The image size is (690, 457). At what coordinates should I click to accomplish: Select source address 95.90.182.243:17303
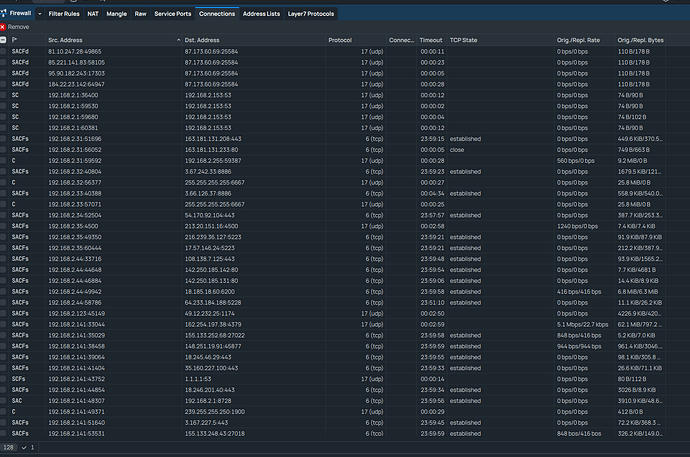click(x=77, y=73)
